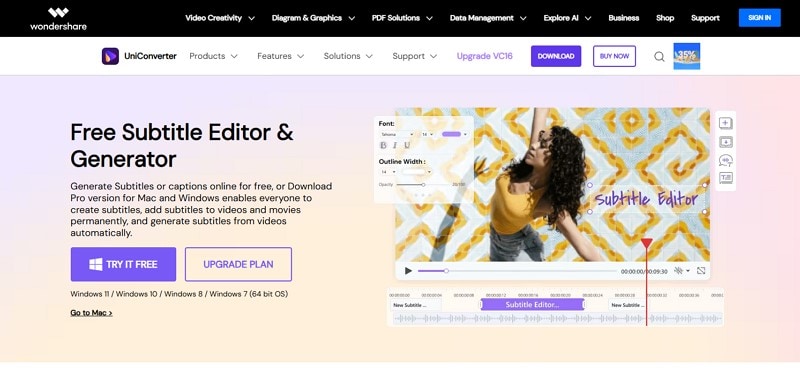Toggle italic I in Font panel
800x388 pixels.
point(395,146)
